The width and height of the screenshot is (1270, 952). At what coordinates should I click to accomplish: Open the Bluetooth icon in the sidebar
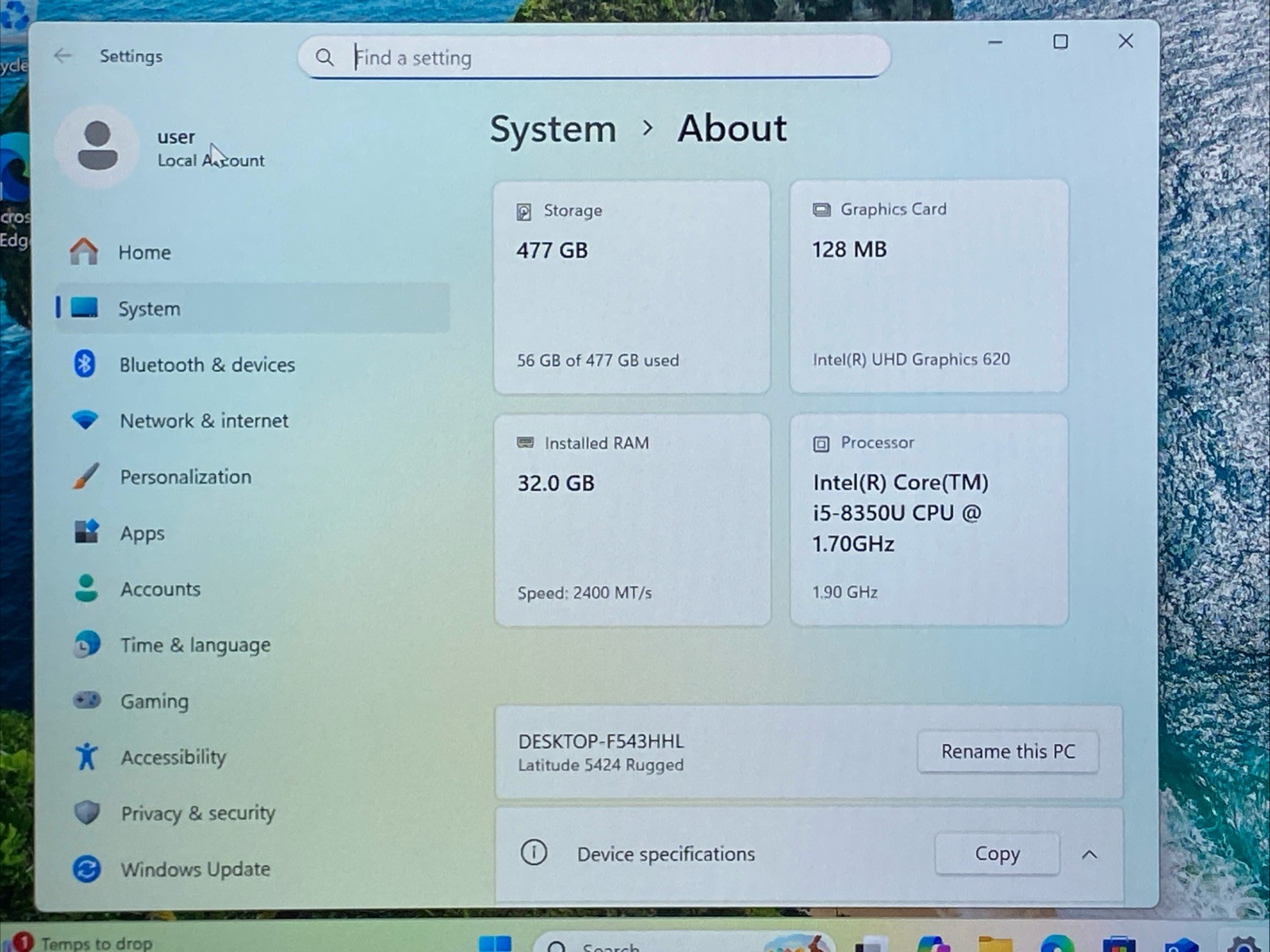[x=85, y=364]
